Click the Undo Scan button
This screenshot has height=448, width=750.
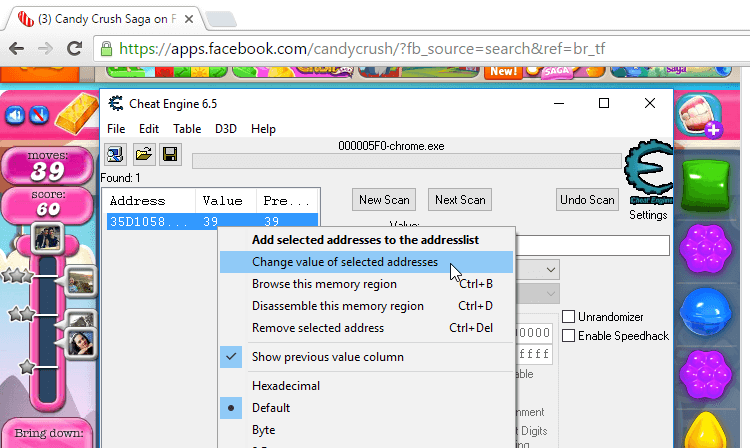[x=587, y=200]
